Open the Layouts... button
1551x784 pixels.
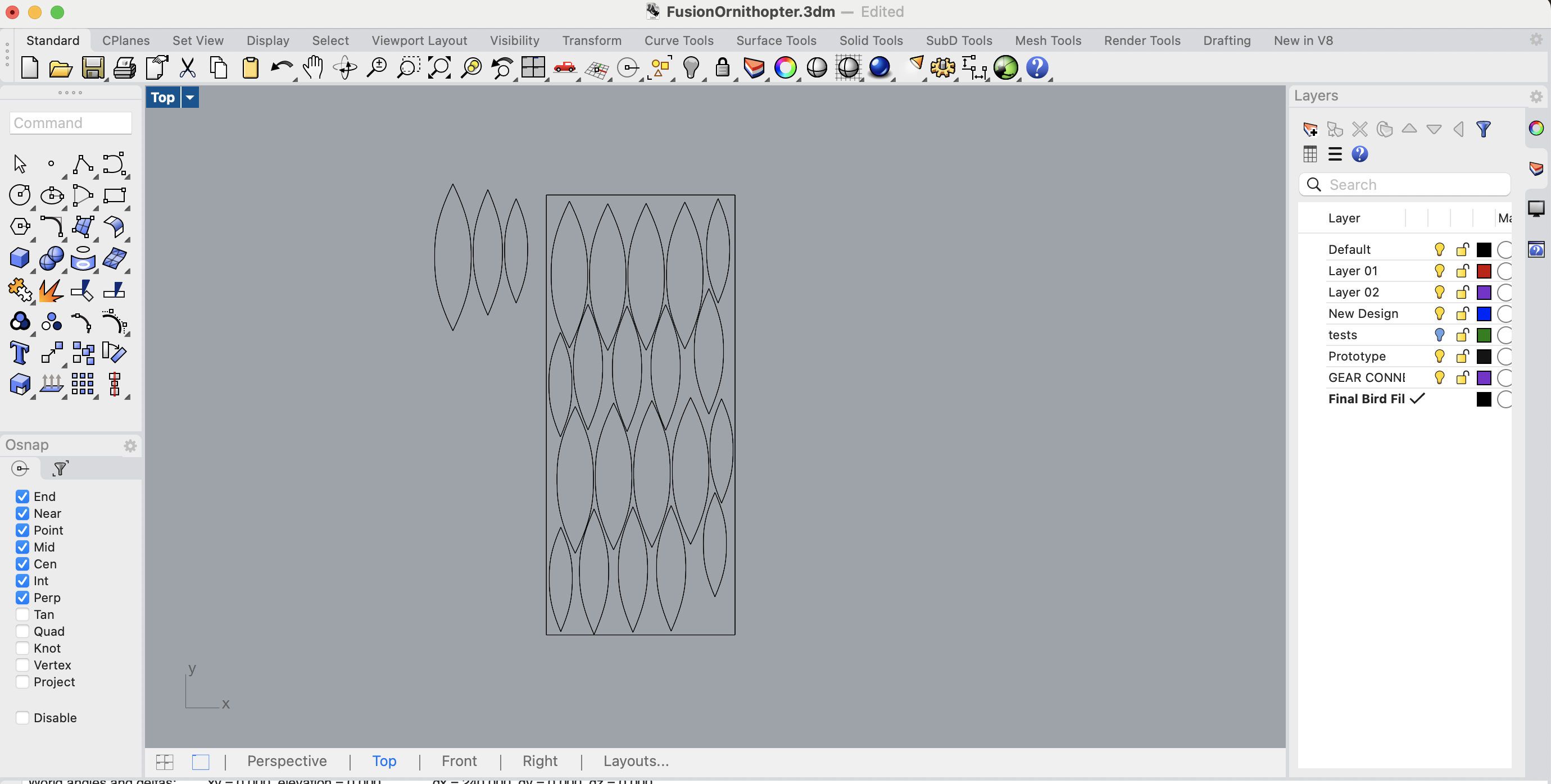636,761
